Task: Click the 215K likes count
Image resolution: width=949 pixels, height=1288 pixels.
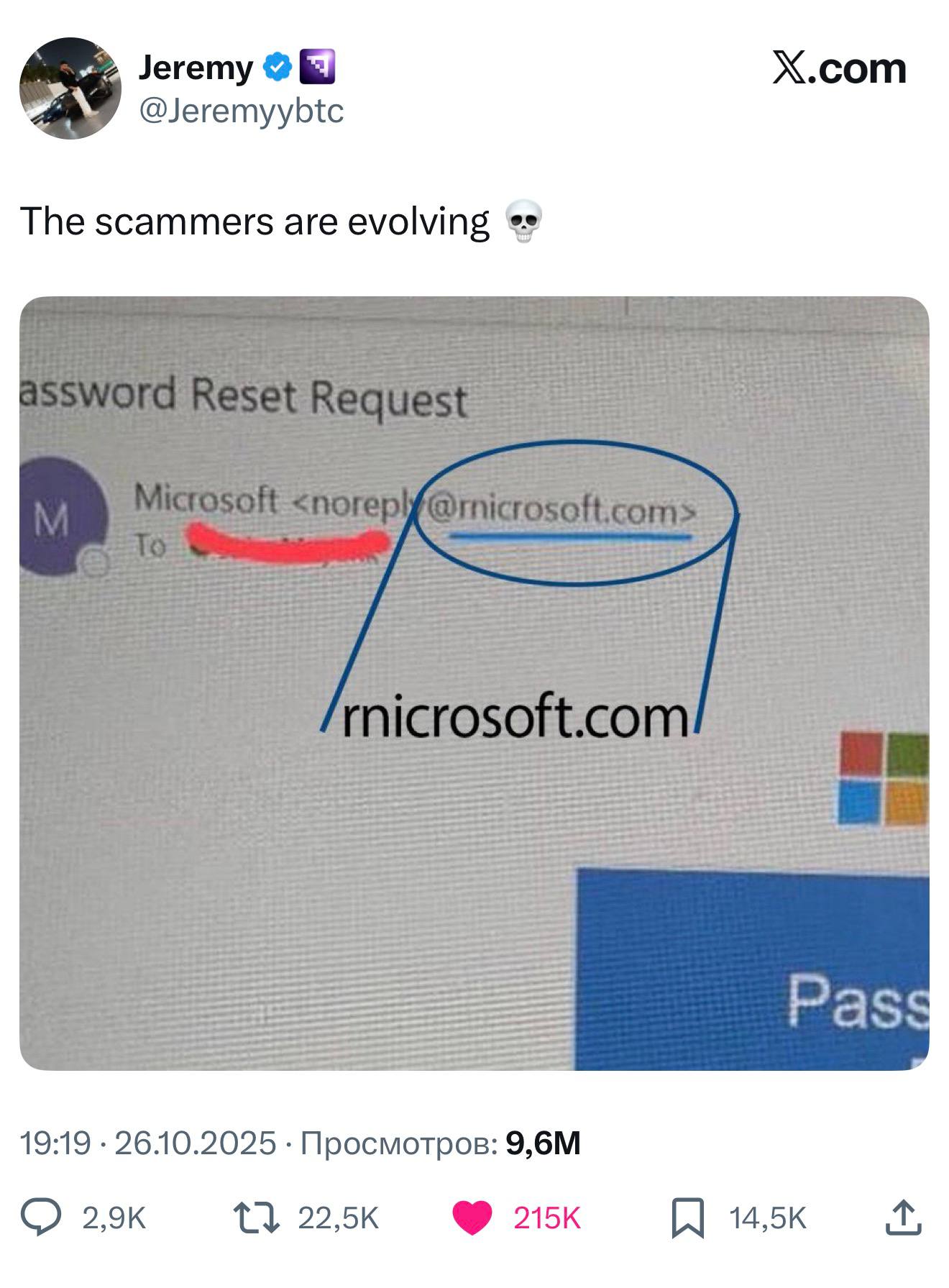Action: [547, 1218]
